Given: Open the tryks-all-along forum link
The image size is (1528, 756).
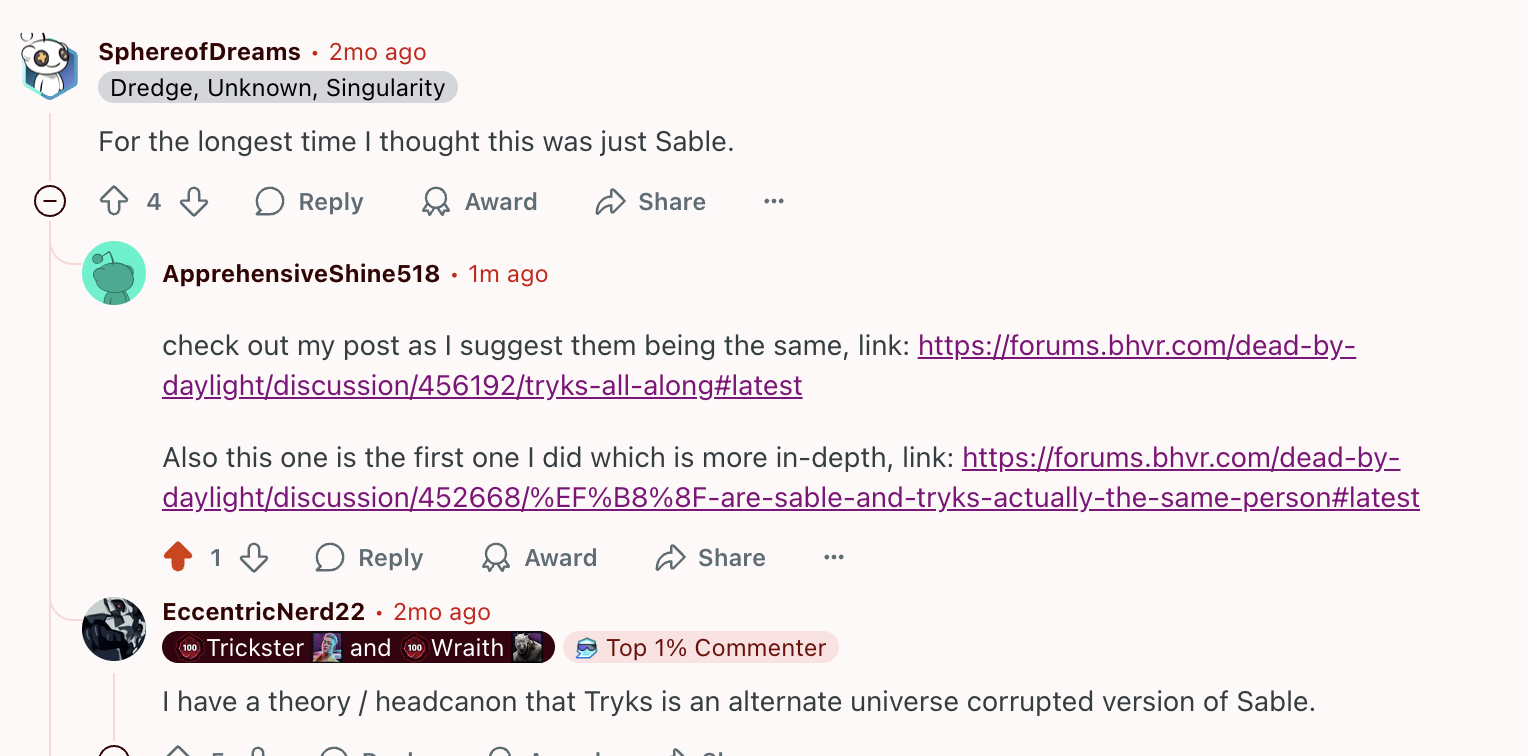Looking at the screenshot, I should pos(1137,346).
